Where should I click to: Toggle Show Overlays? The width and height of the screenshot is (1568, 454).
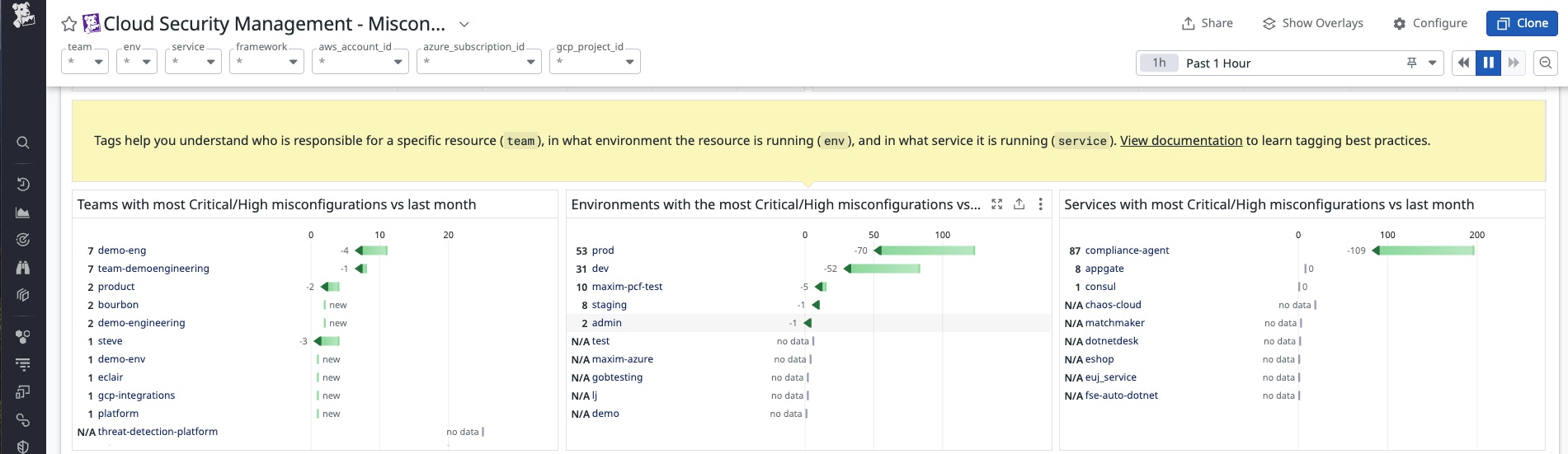coord(1312,23)
